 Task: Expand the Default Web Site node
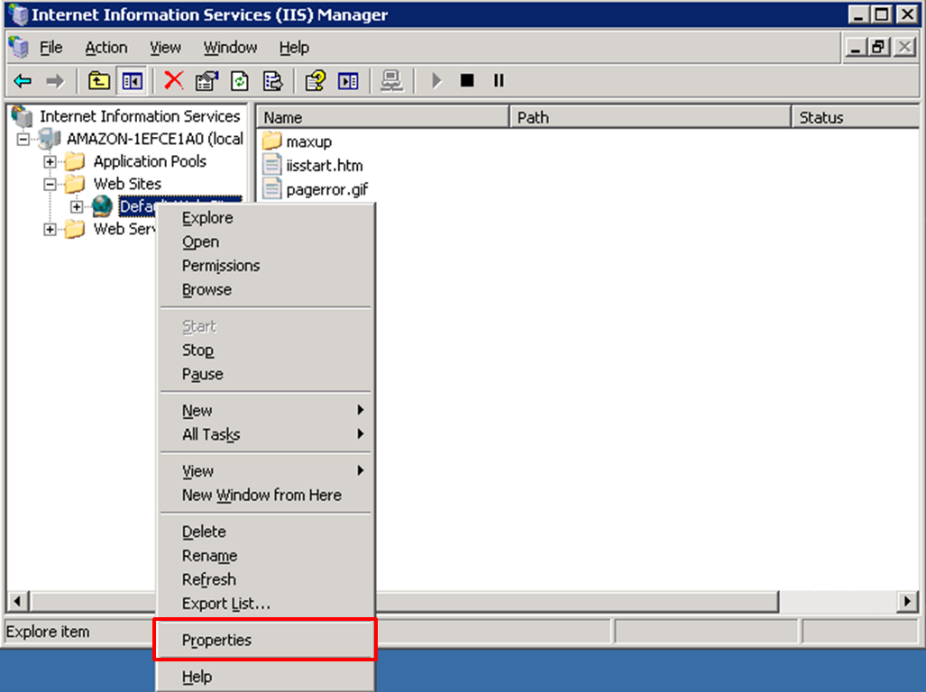pos(76,207)
